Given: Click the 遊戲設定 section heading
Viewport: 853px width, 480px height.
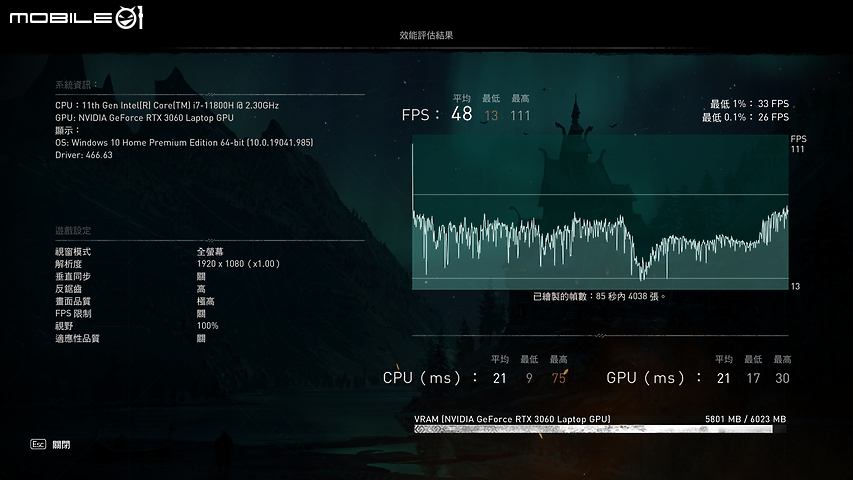Looking at the screenshot, I should pos(73,231).
